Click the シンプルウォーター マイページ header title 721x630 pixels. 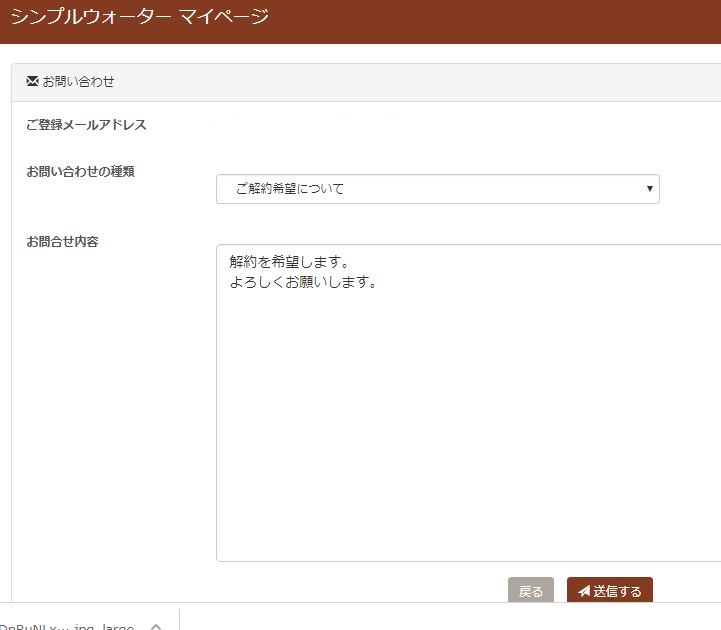pos(139,17)
